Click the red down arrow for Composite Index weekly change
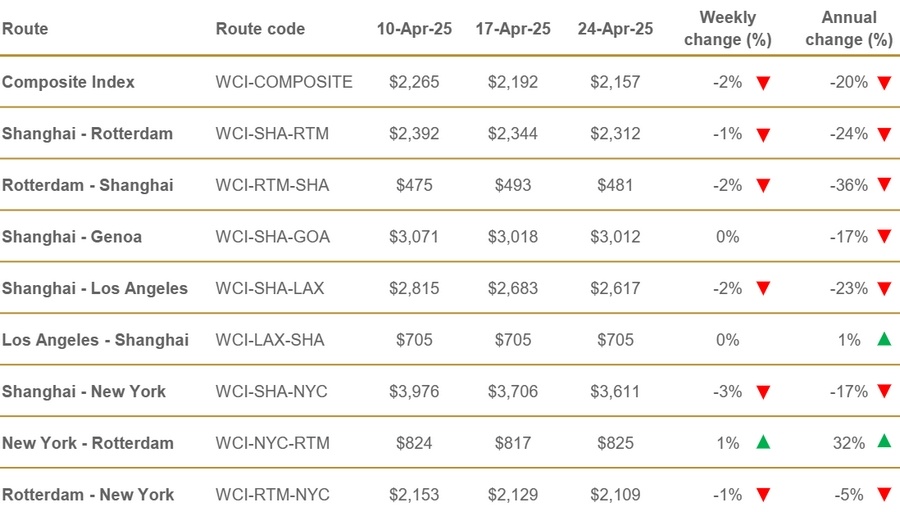 pos(763,83)
